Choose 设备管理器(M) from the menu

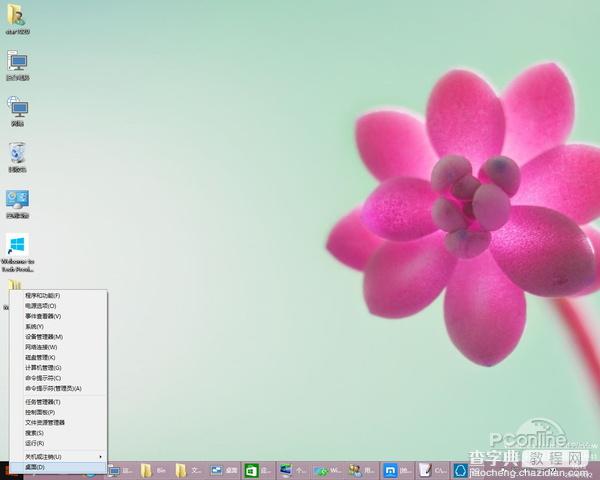tap(58, 337)
